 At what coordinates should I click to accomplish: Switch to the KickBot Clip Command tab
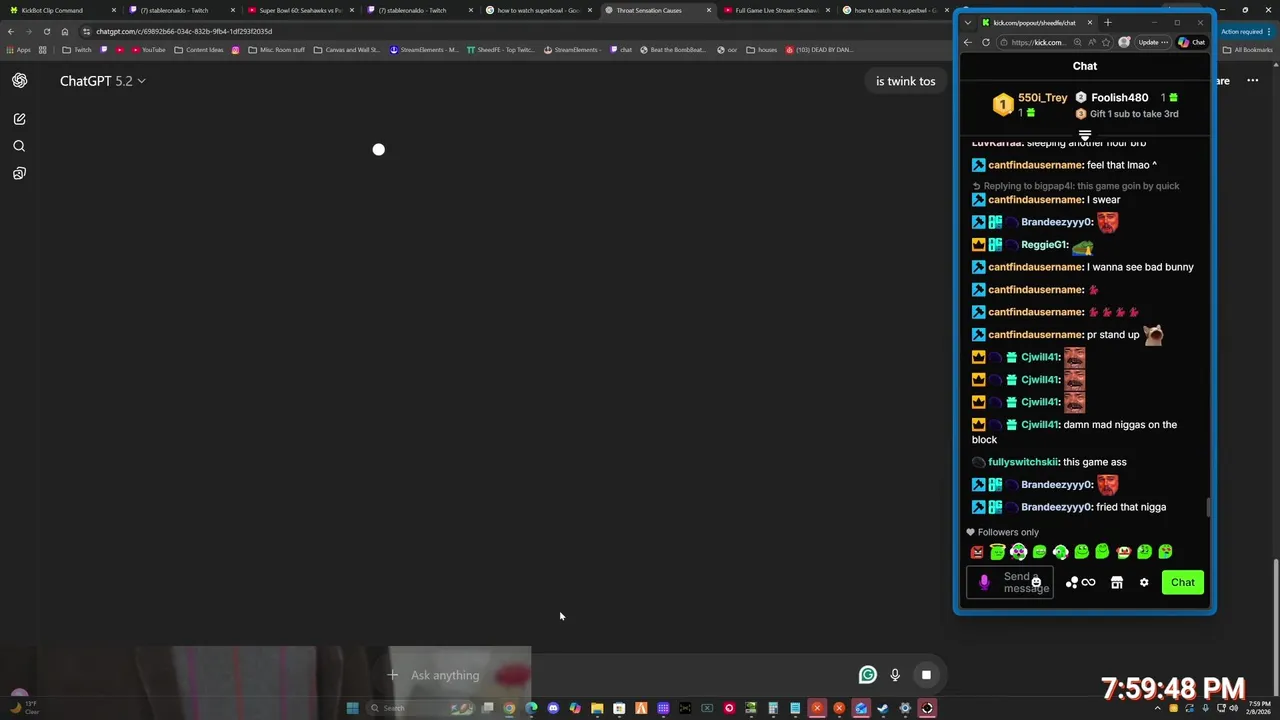(x=62, y=10)
